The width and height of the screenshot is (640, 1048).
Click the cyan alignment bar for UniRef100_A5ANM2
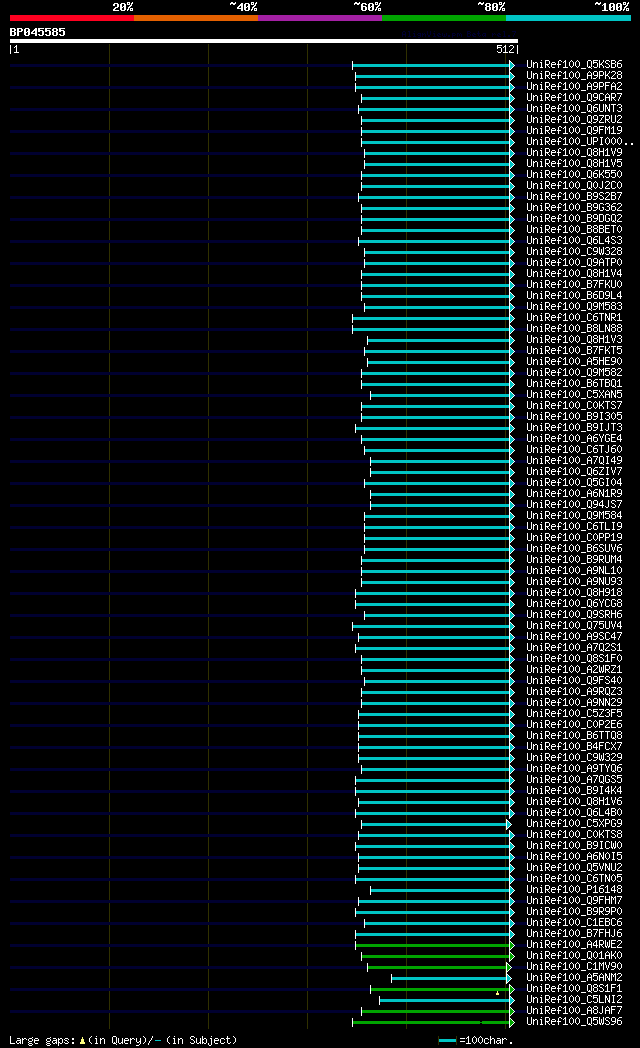pyautogui.click(x=451, y=978)
